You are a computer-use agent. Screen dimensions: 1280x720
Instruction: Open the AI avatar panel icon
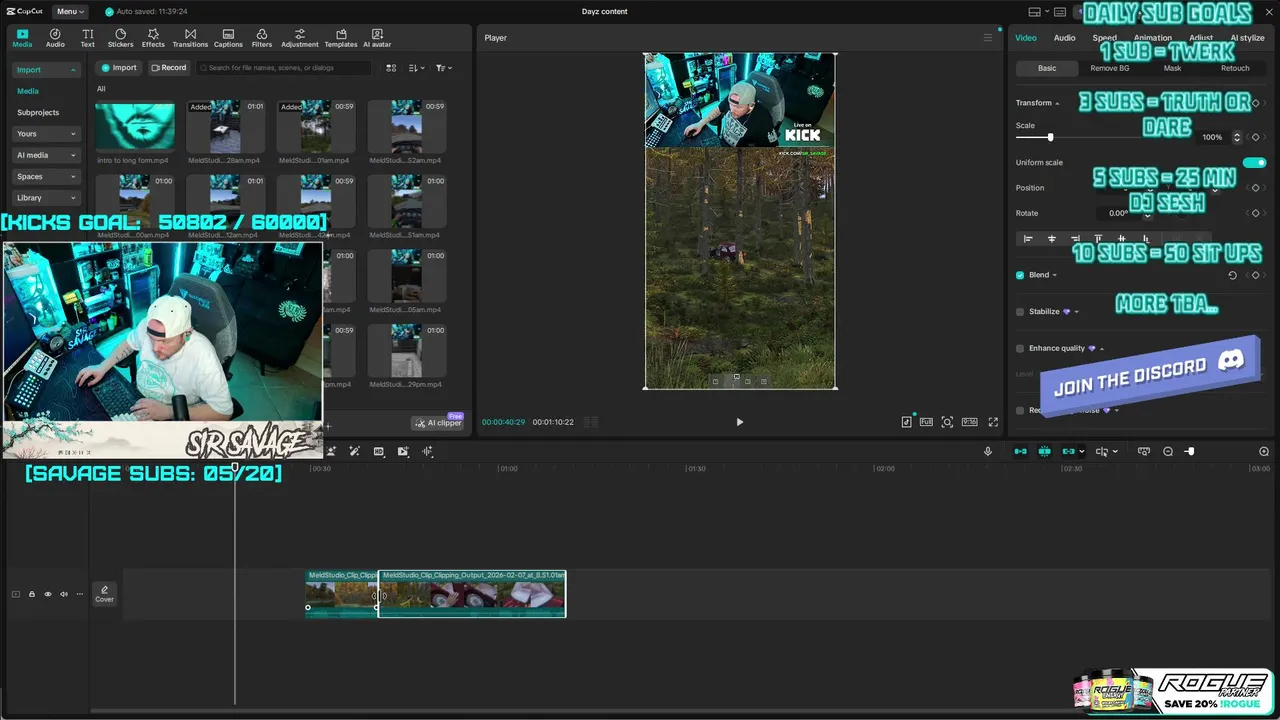tap(377, 38)
